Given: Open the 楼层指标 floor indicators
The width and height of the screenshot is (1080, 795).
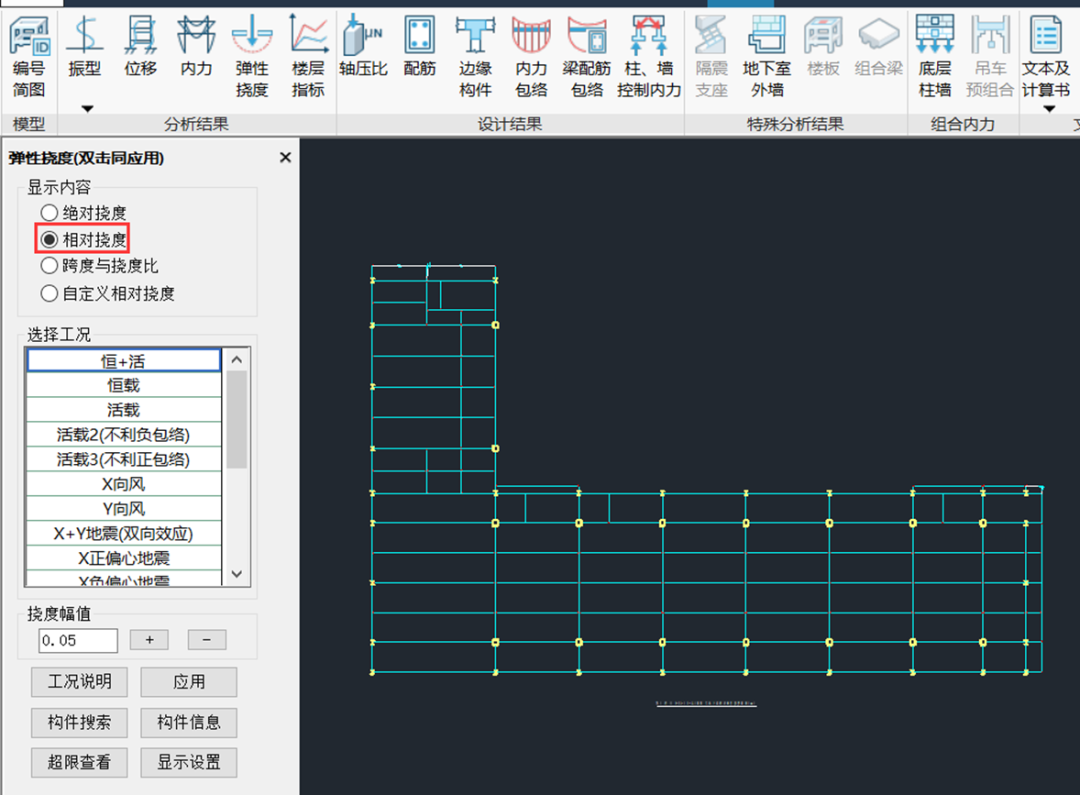Looking at the screenshot, I should 308,58.
